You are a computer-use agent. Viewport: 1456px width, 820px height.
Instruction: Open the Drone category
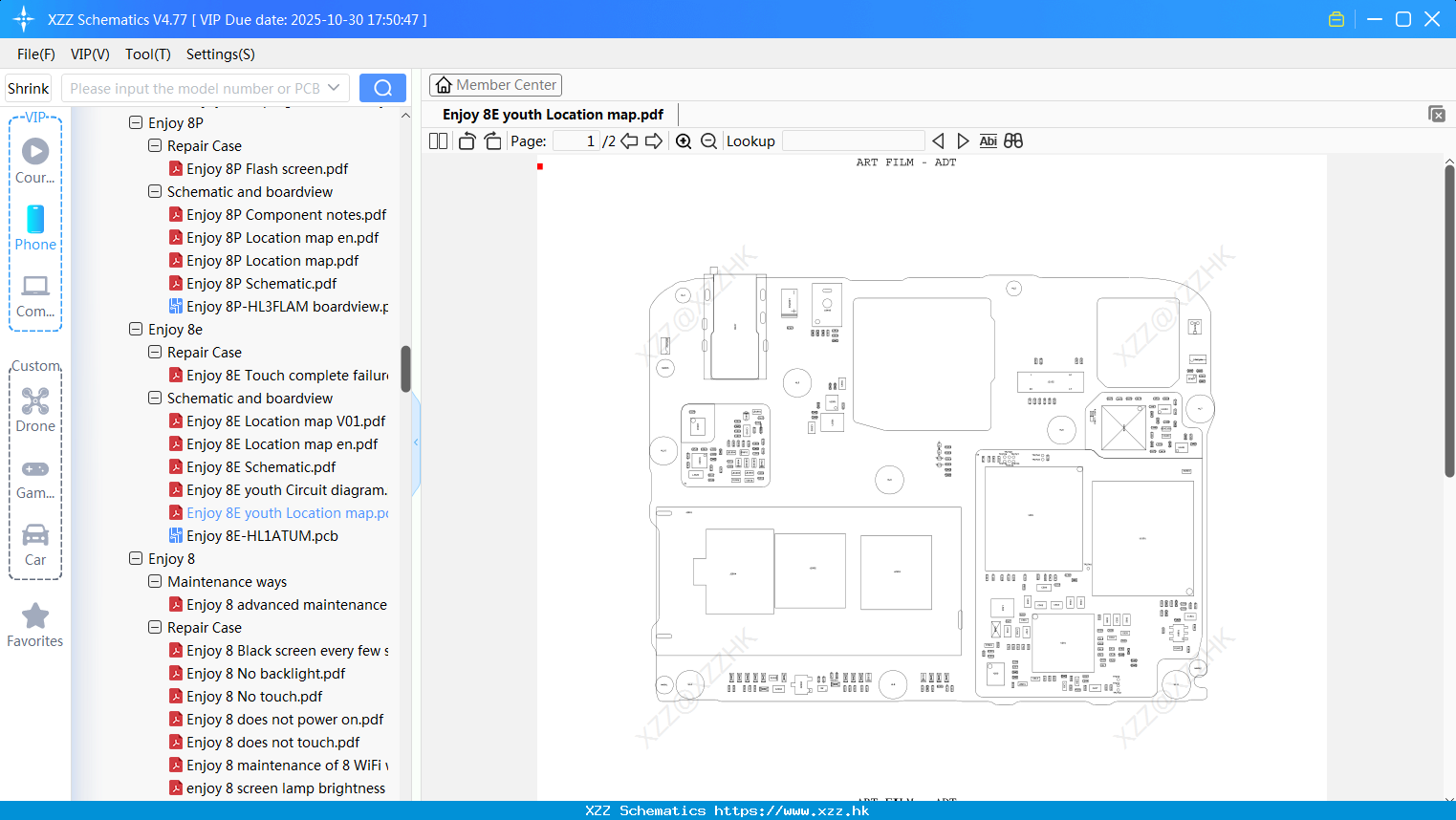(x=35, y=409)
